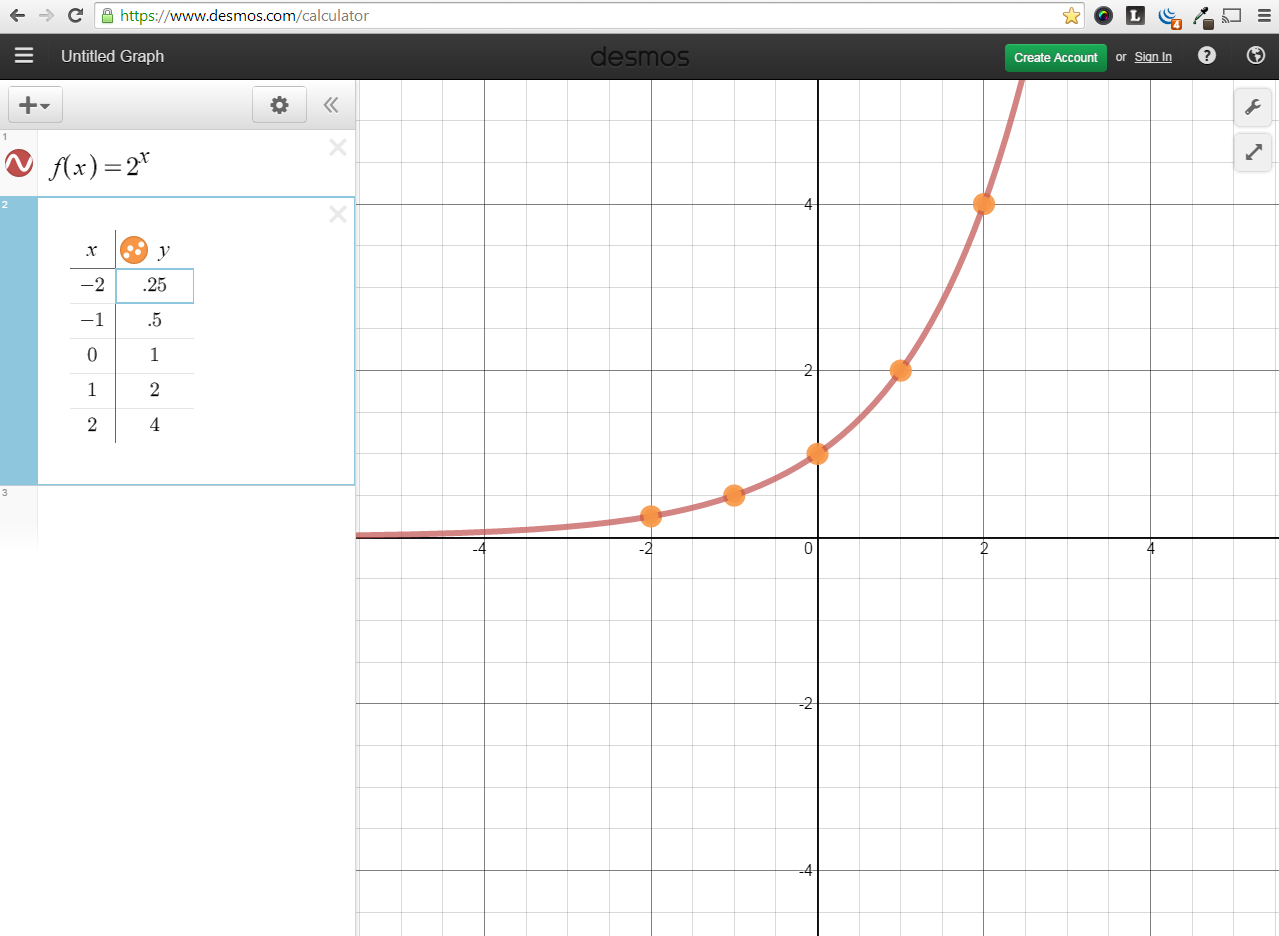Collapse the expression list panel
The image size is (1279, 936).
[x=331, y=105]
